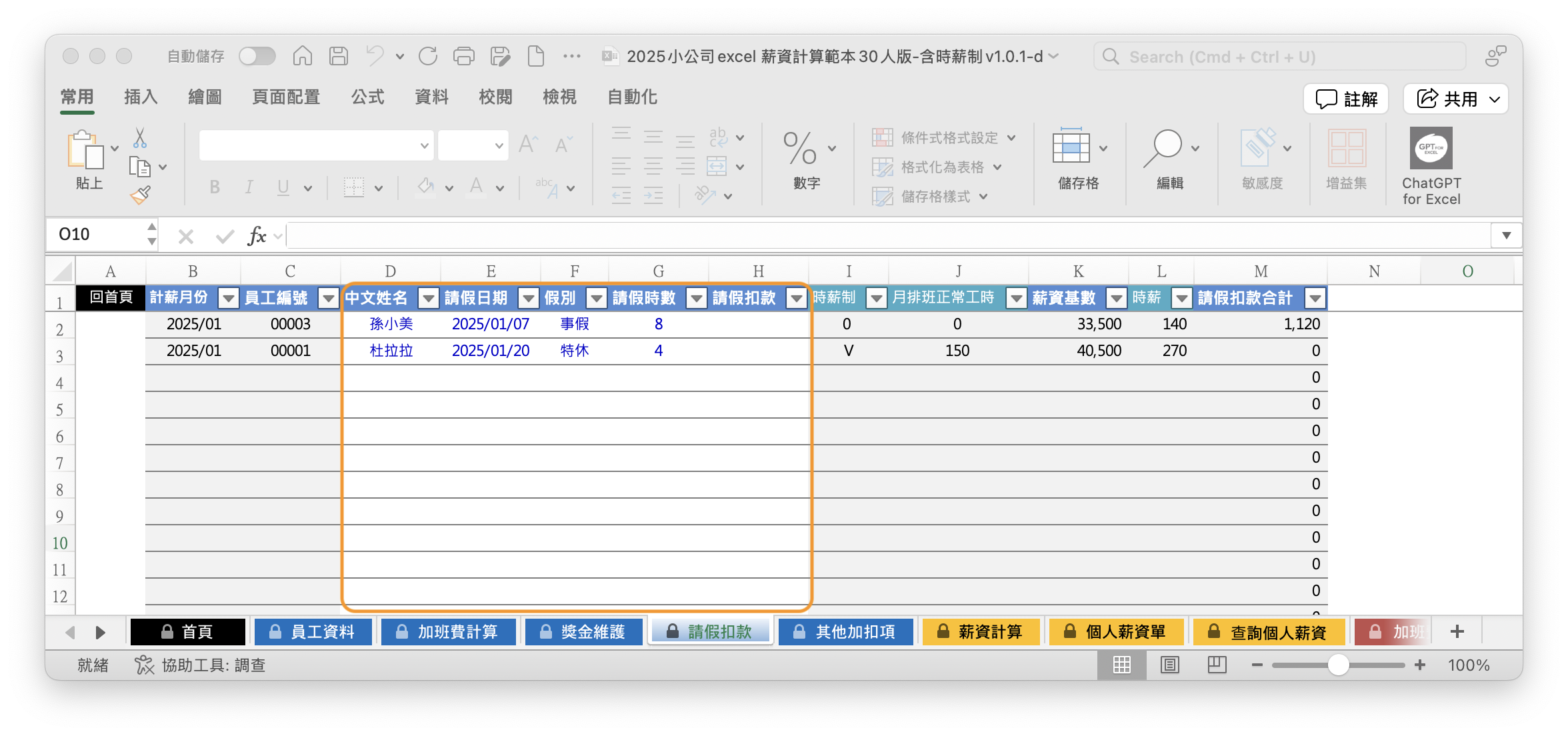Click the 回首頁 cell link
Screen dimensions: 1568x736
[x=111, y=297]
